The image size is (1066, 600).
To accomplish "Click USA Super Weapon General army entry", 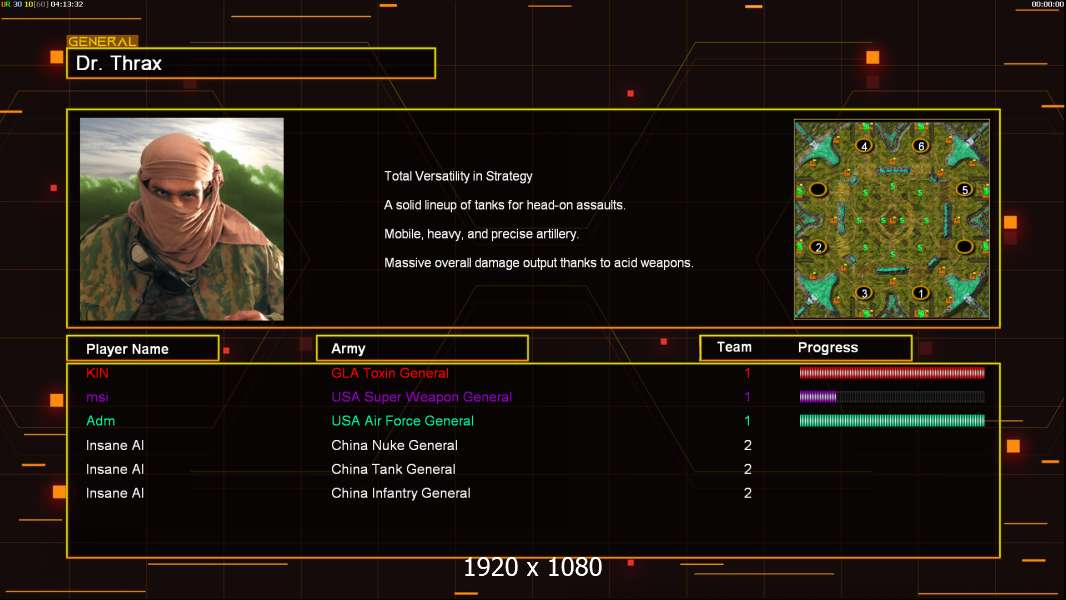I will coord(422,397).
